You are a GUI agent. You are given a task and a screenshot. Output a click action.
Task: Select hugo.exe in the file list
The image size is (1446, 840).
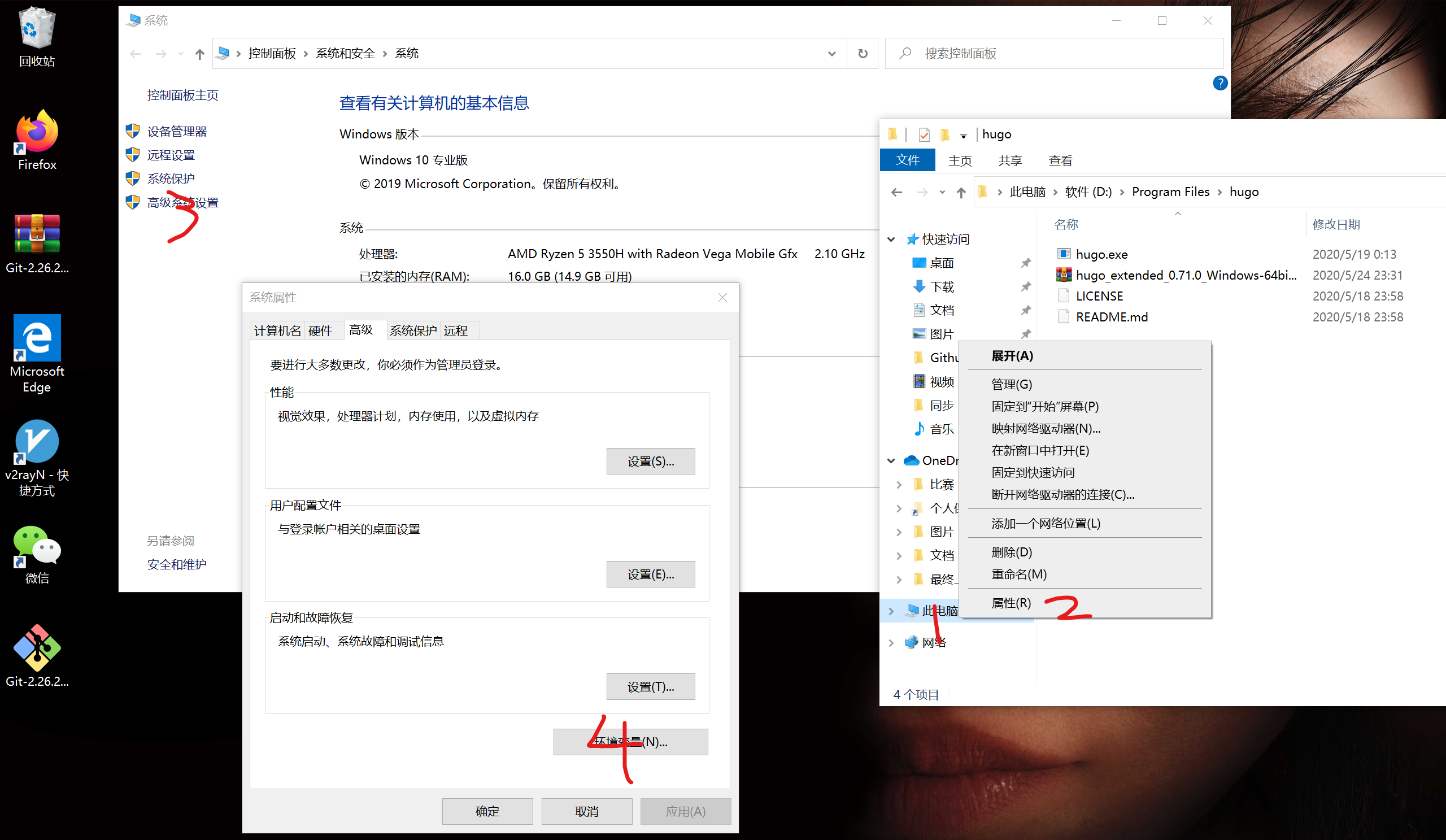tap(1100, 254)
